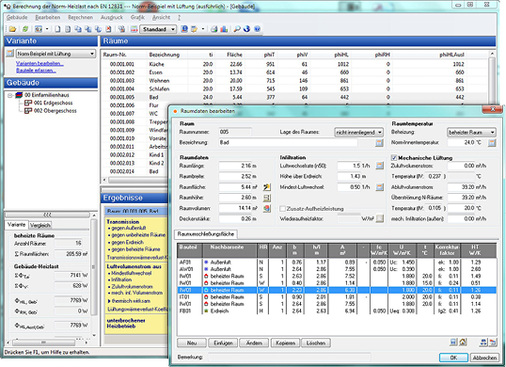Collapse the 00 Einfamilienhaus tree node
The width and height of the screenshot is (506, 367).
10,95
